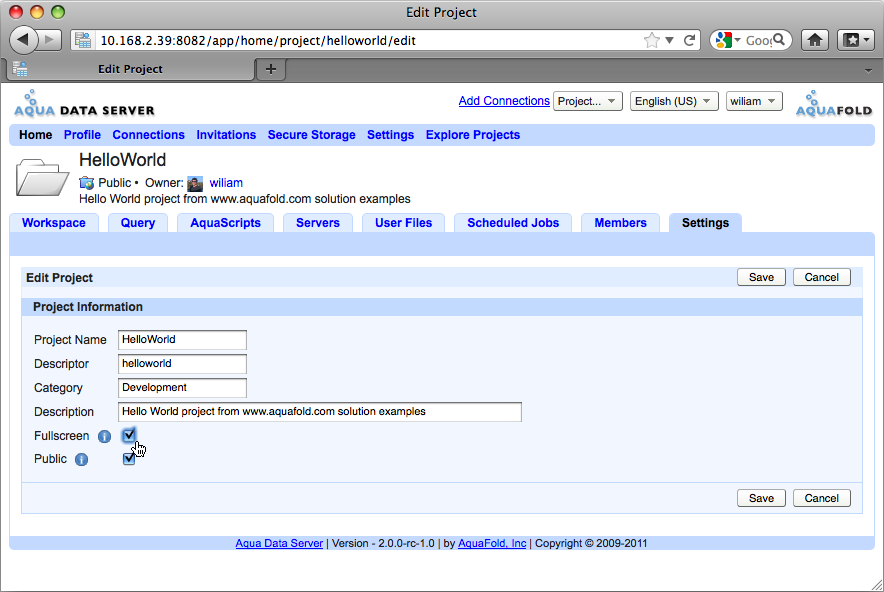Bookmark page with the star icon
Viewport: 884px width, 592px height.
click(651, 41)
